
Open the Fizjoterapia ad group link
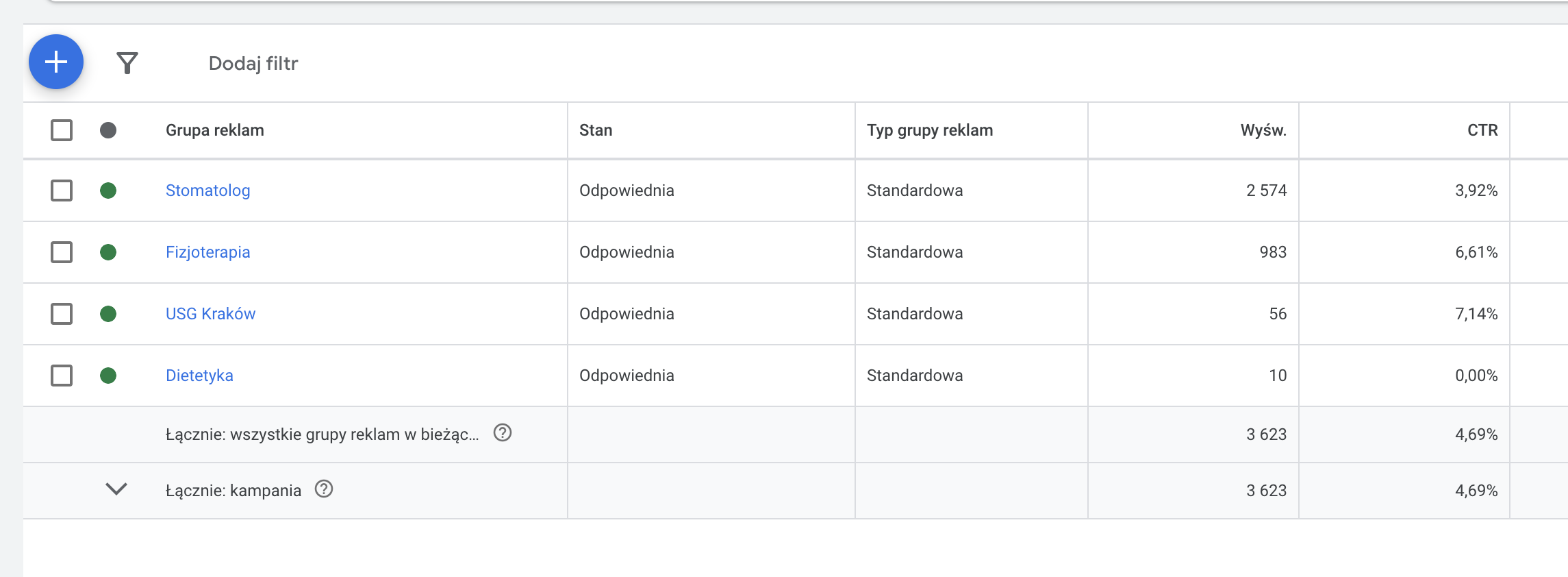click(x=208, y=252)
